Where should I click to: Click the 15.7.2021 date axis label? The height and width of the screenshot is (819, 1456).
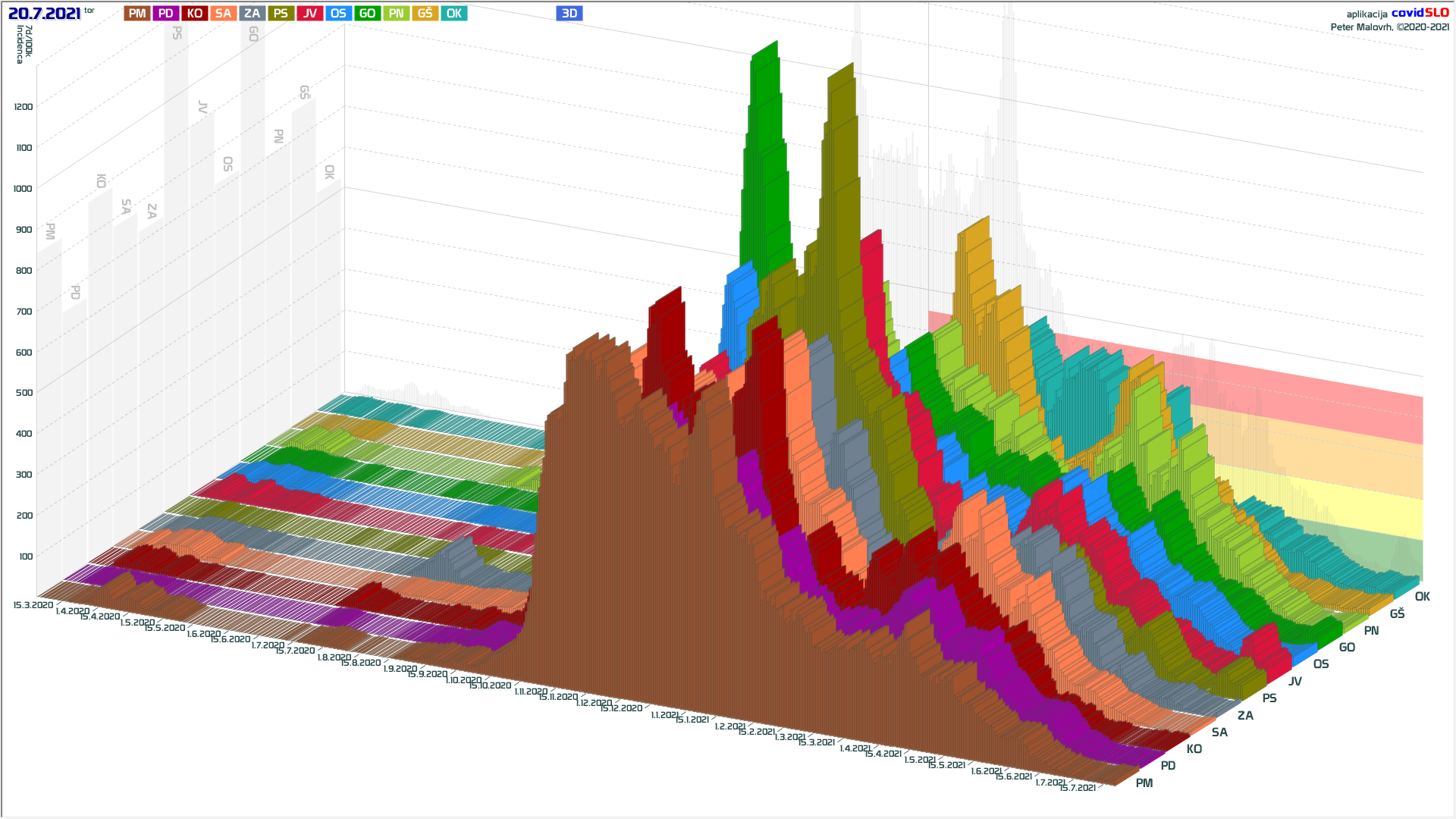[x=1078, y=788]
